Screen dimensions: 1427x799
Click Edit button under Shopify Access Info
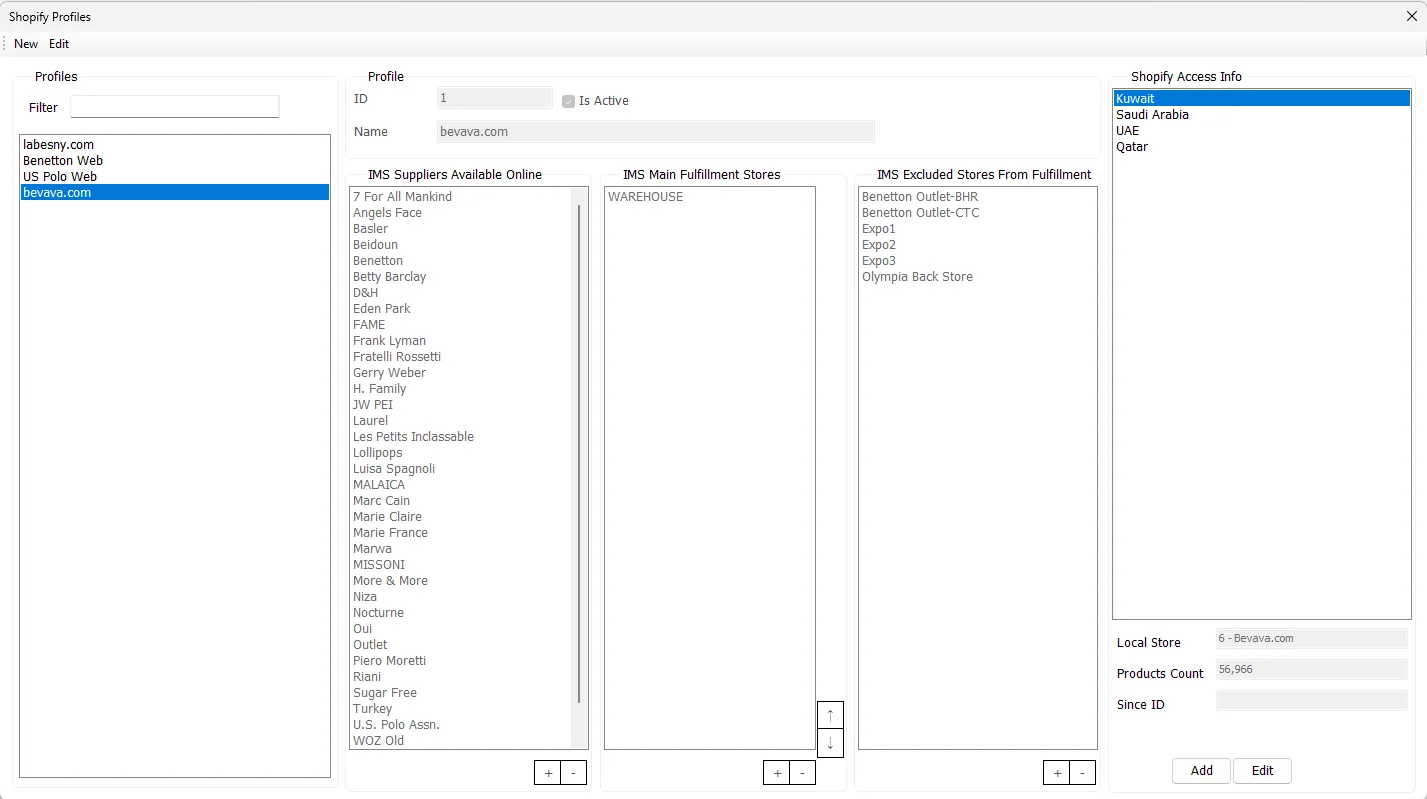(x=1263, y=771)
